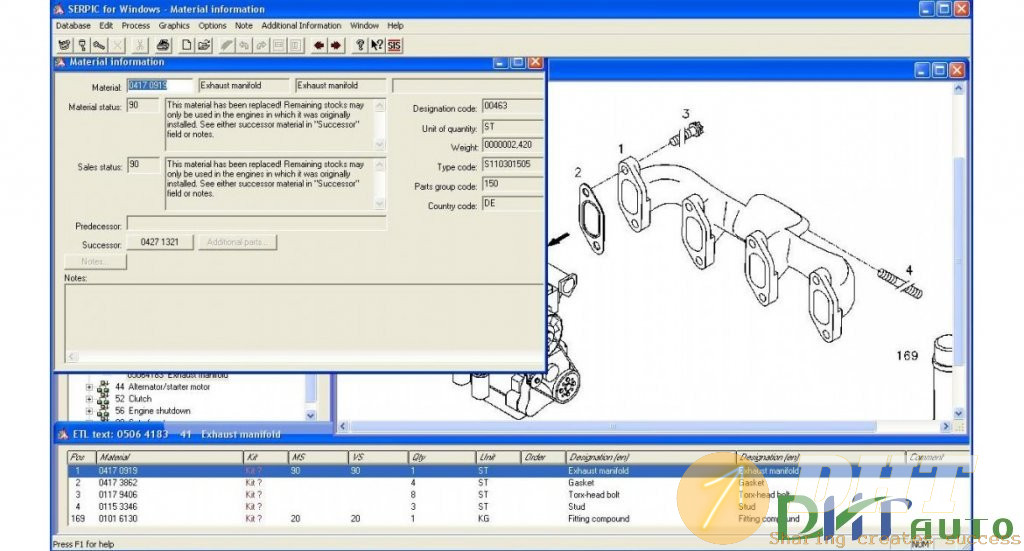Click the drawing's horizontal scrollbar left arrow
This screenshot has height=551, width=1024.
tap(343, 426)
